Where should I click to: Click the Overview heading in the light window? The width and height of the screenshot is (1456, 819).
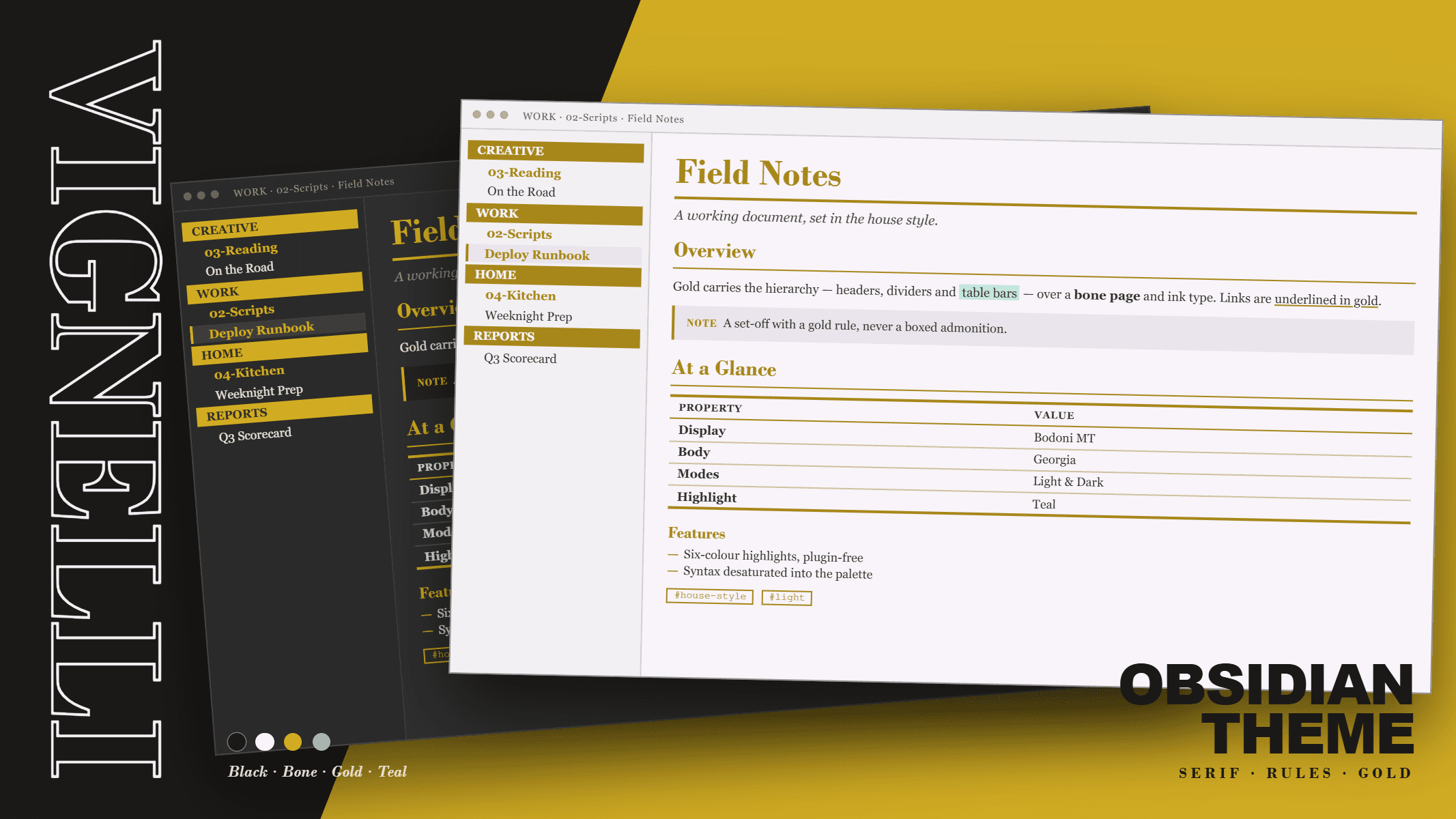point(715,251)
